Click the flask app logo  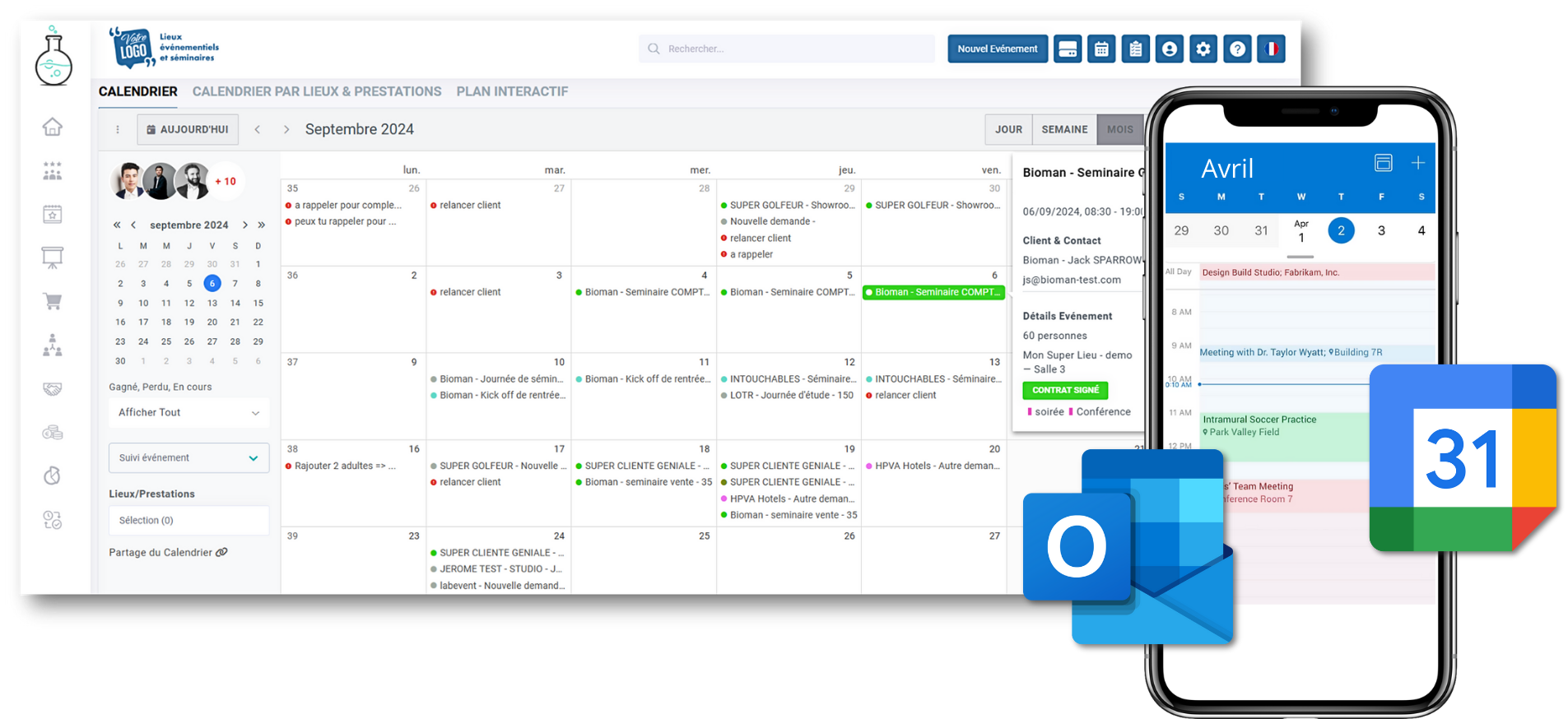(x=54, y=56)
